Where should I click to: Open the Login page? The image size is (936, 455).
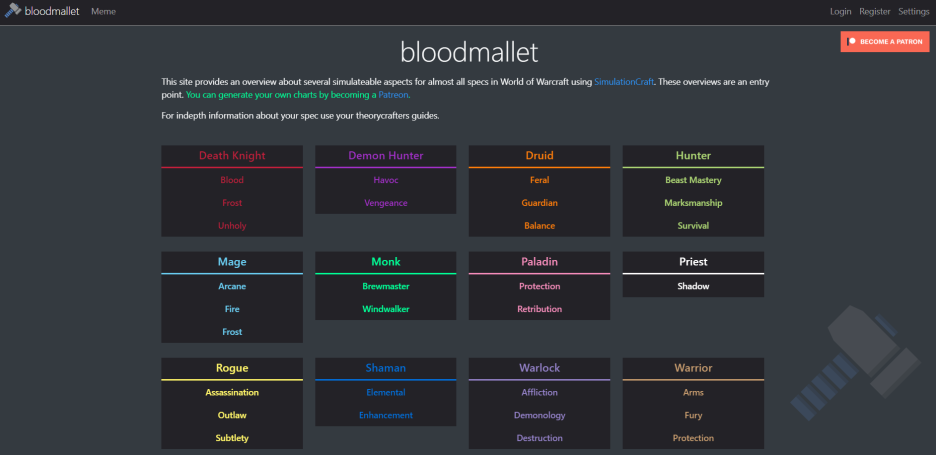pos(840,11)
